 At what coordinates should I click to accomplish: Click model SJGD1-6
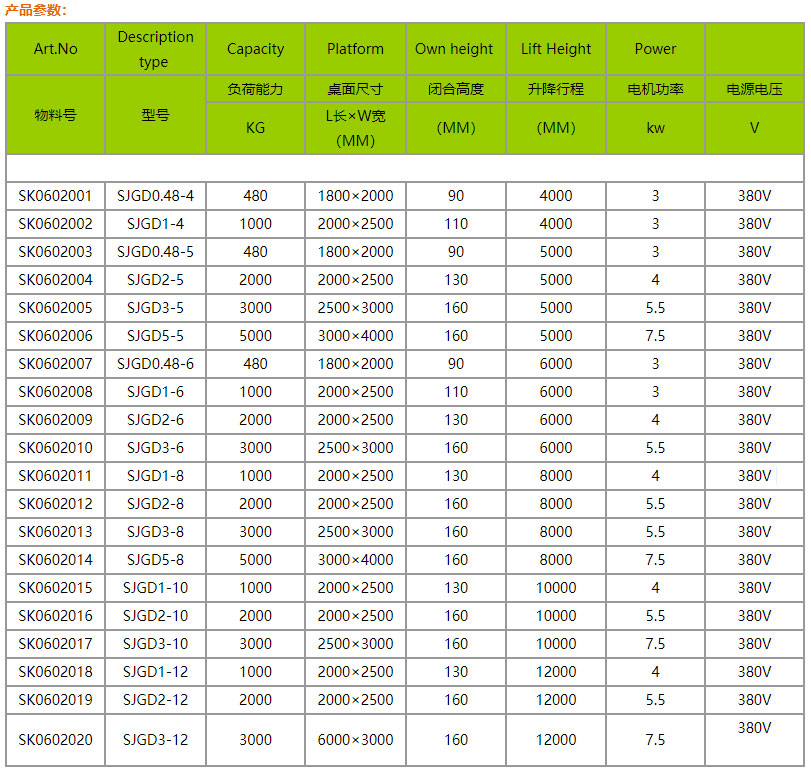pyautogui.click(x=155, y=392)
